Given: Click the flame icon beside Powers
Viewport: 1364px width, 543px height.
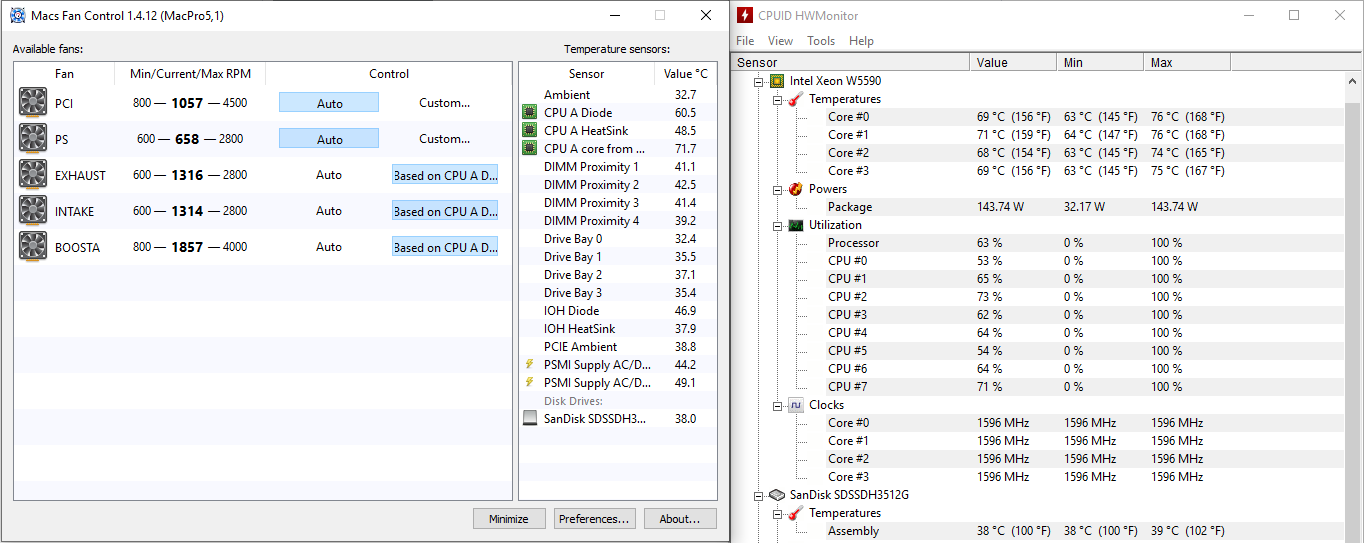Looking at the screenshot, I should [795, 188].
